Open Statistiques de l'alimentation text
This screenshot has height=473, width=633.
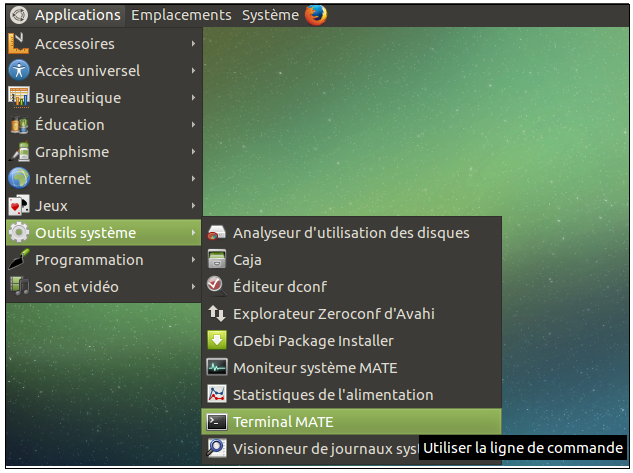333,395
